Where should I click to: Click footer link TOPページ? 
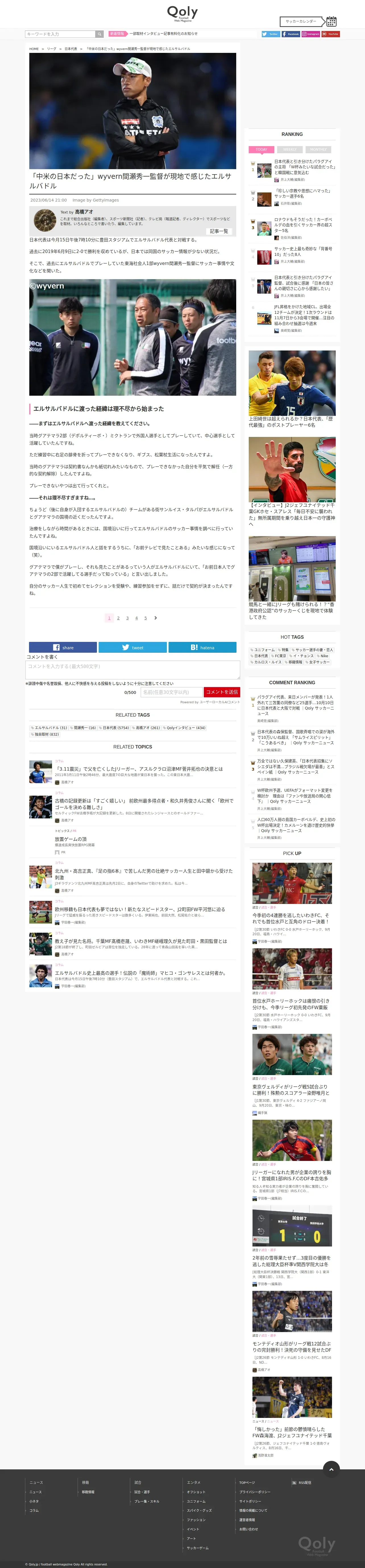247,1482
